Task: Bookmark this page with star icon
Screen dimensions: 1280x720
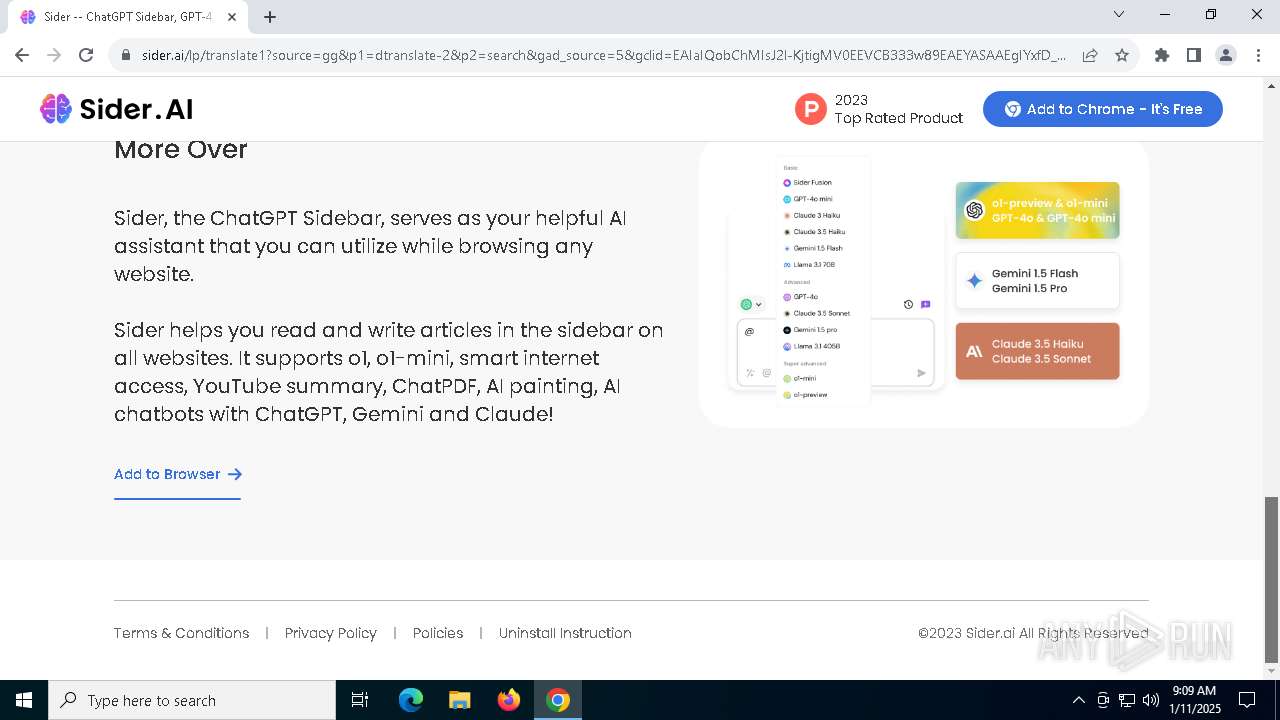Action: (x=1122, y=55)
